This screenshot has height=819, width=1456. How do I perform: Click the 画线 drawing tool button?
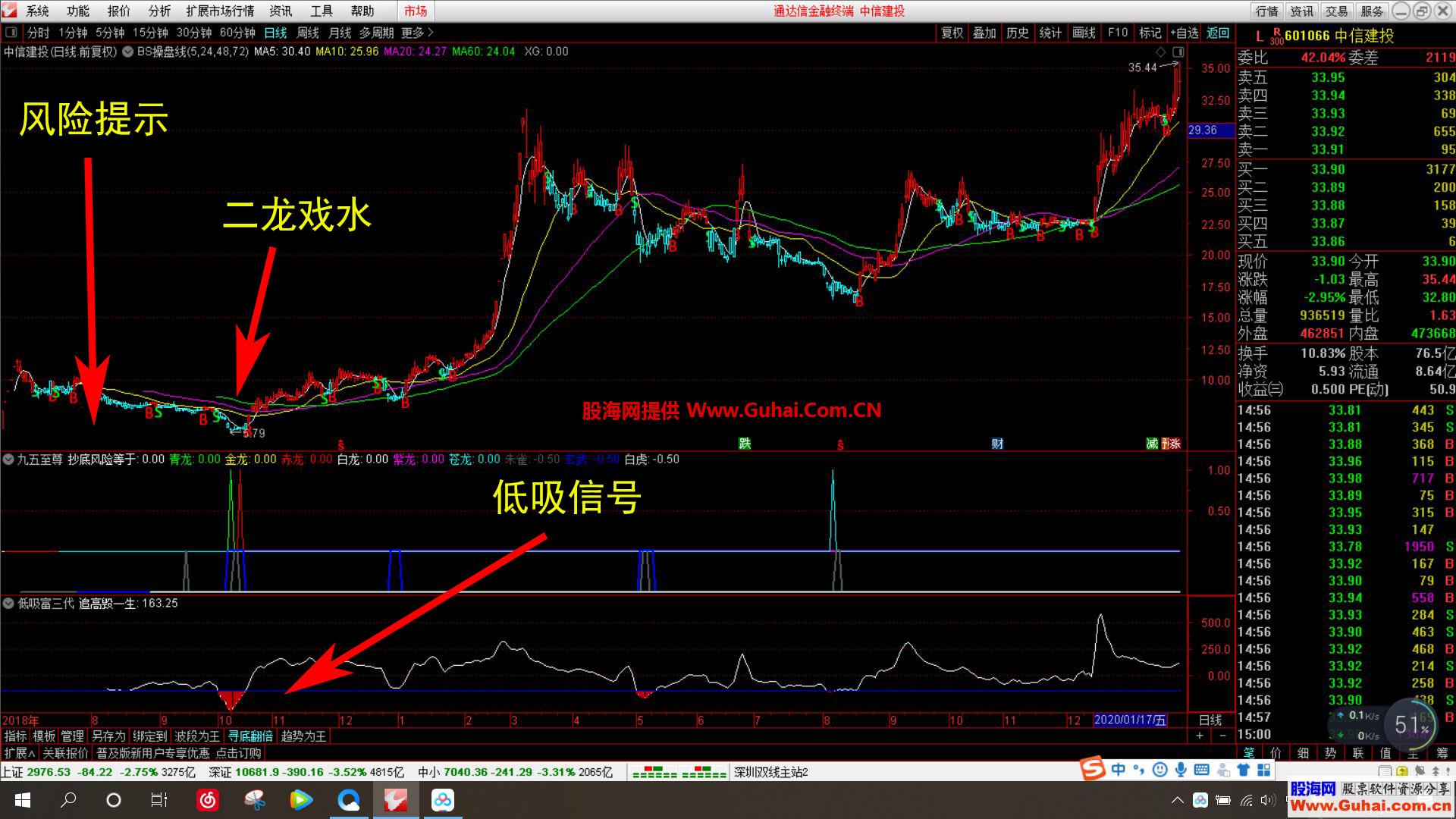(1084, 33)
